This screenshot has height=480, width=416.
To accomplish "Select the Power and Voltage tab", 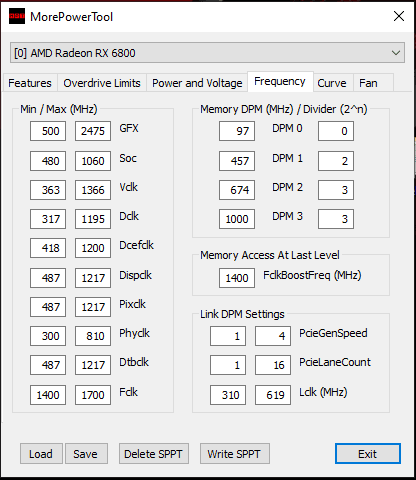I will tap(197, 83).
